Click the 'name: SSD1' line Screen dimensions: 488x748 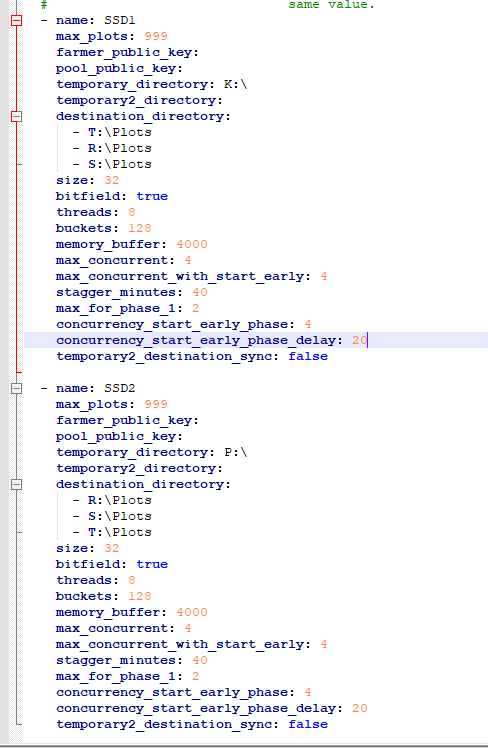[95, 21]
